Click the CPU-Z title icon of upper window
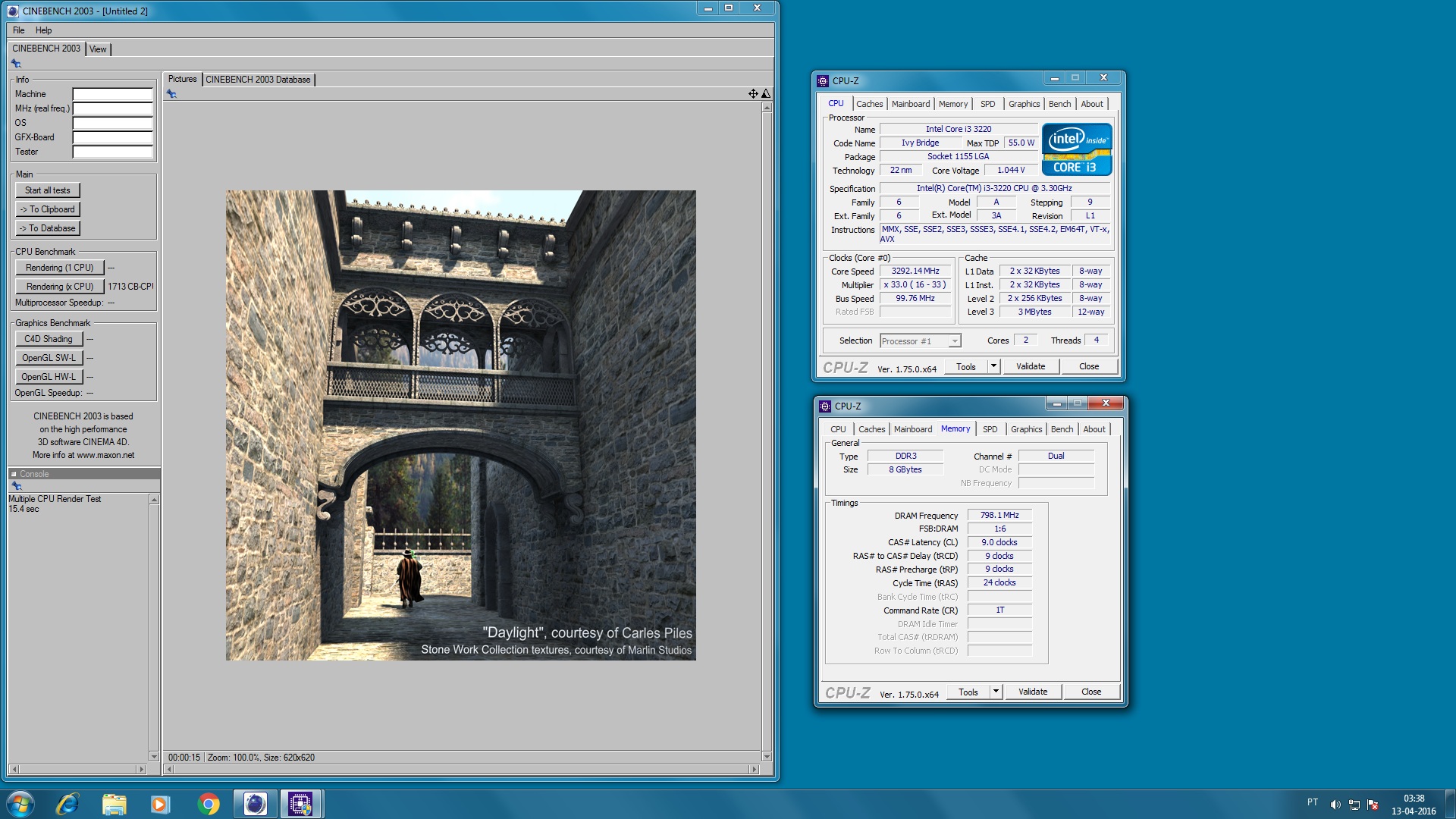This screenshot has height=819, width=1456. pos(823,80)
